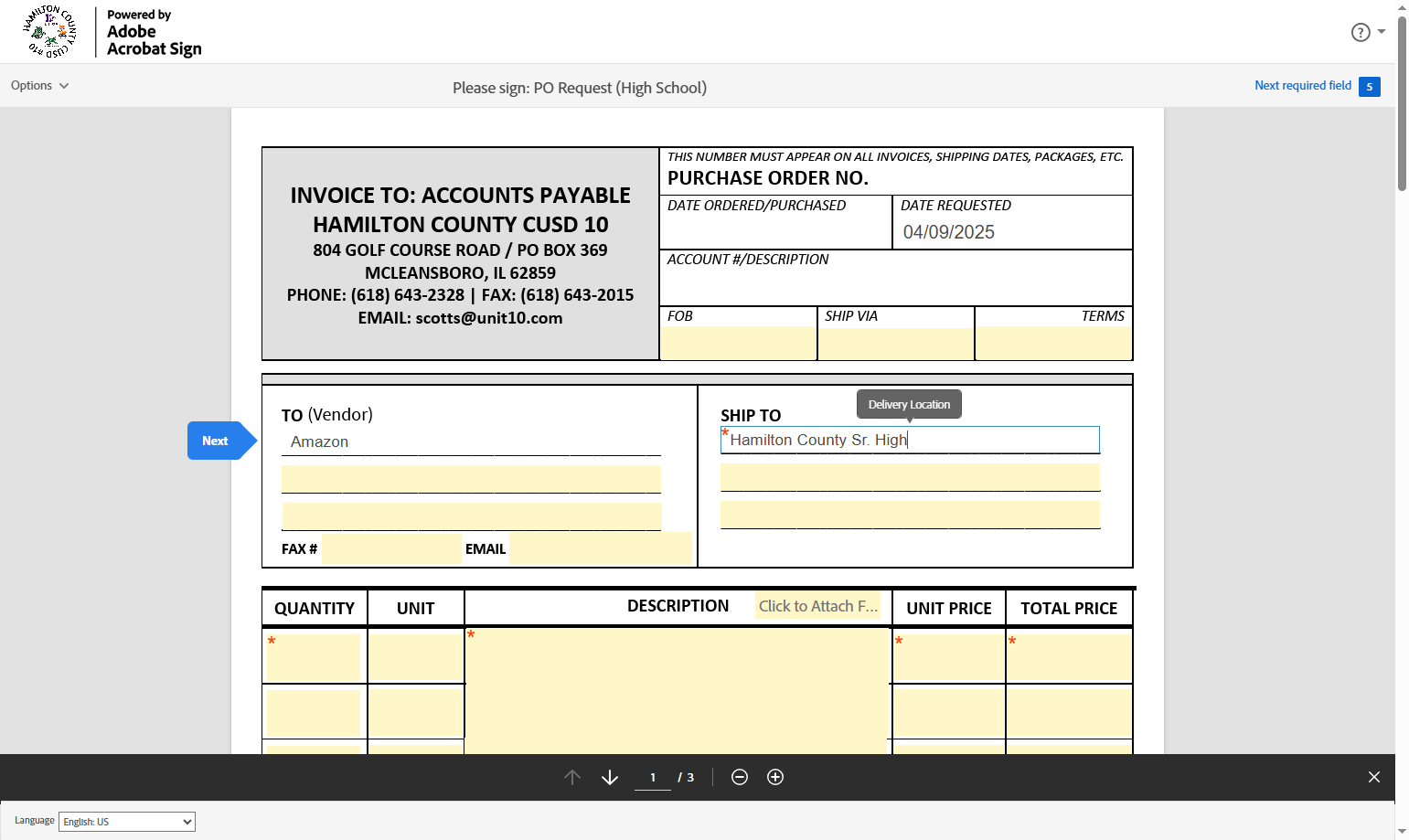Click the Click to Attach File field

pos(818,606)
